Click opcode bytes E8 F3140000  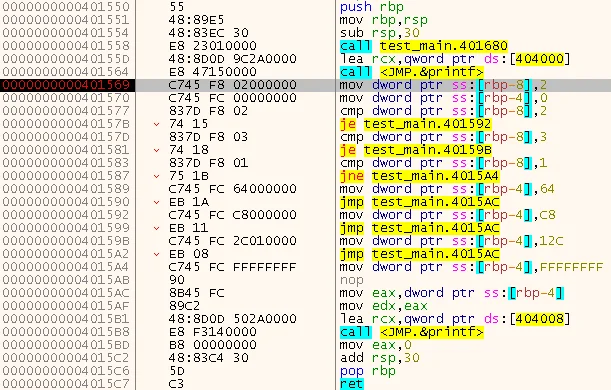[x=213, y=332]
